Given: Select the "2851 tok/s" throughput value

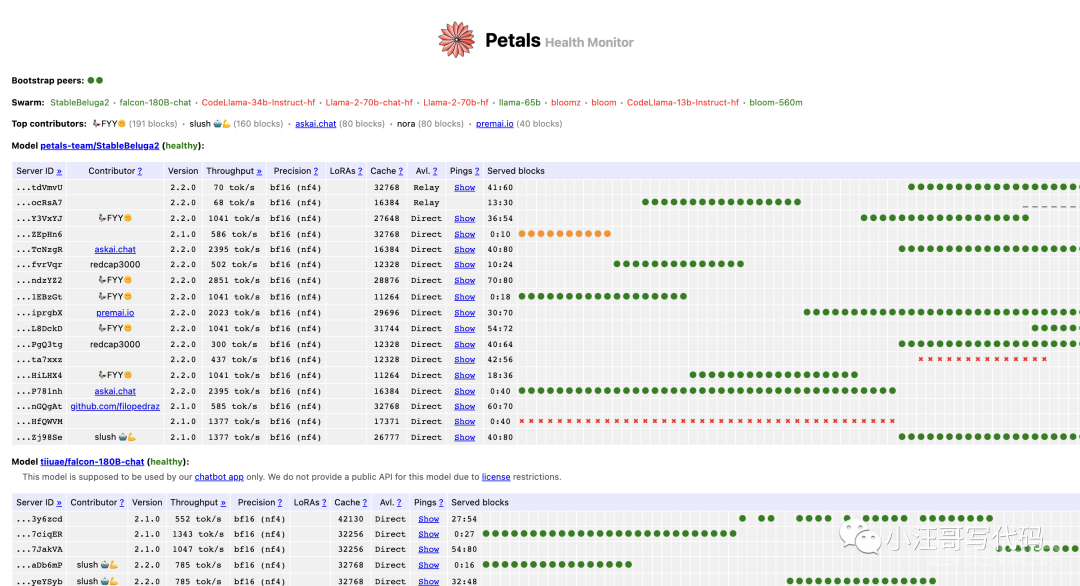Looking at the screenshot, I should (x=233, y=281).
